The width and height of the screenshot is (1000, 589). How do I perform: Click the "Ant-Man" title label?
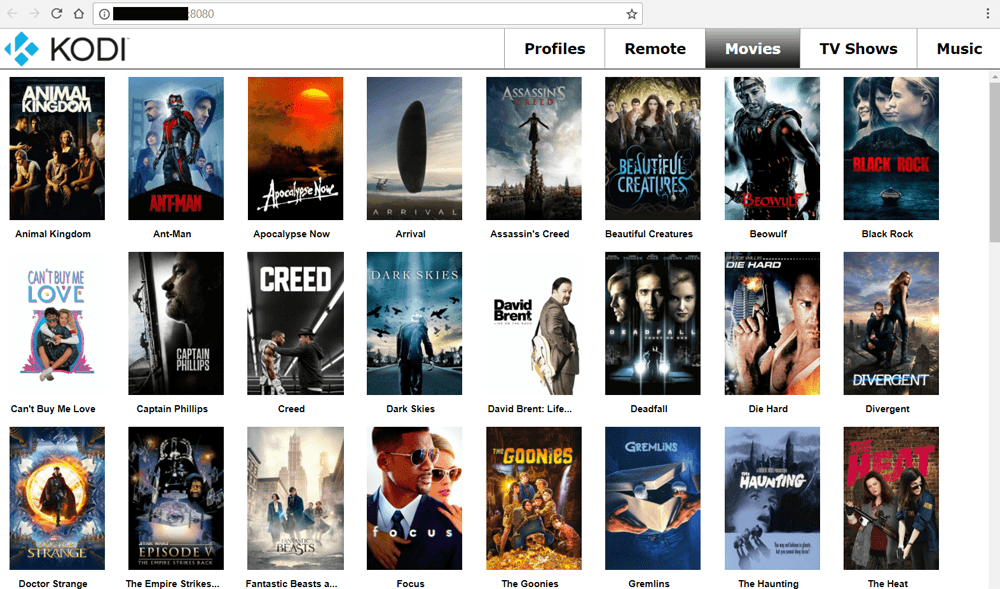172,234
